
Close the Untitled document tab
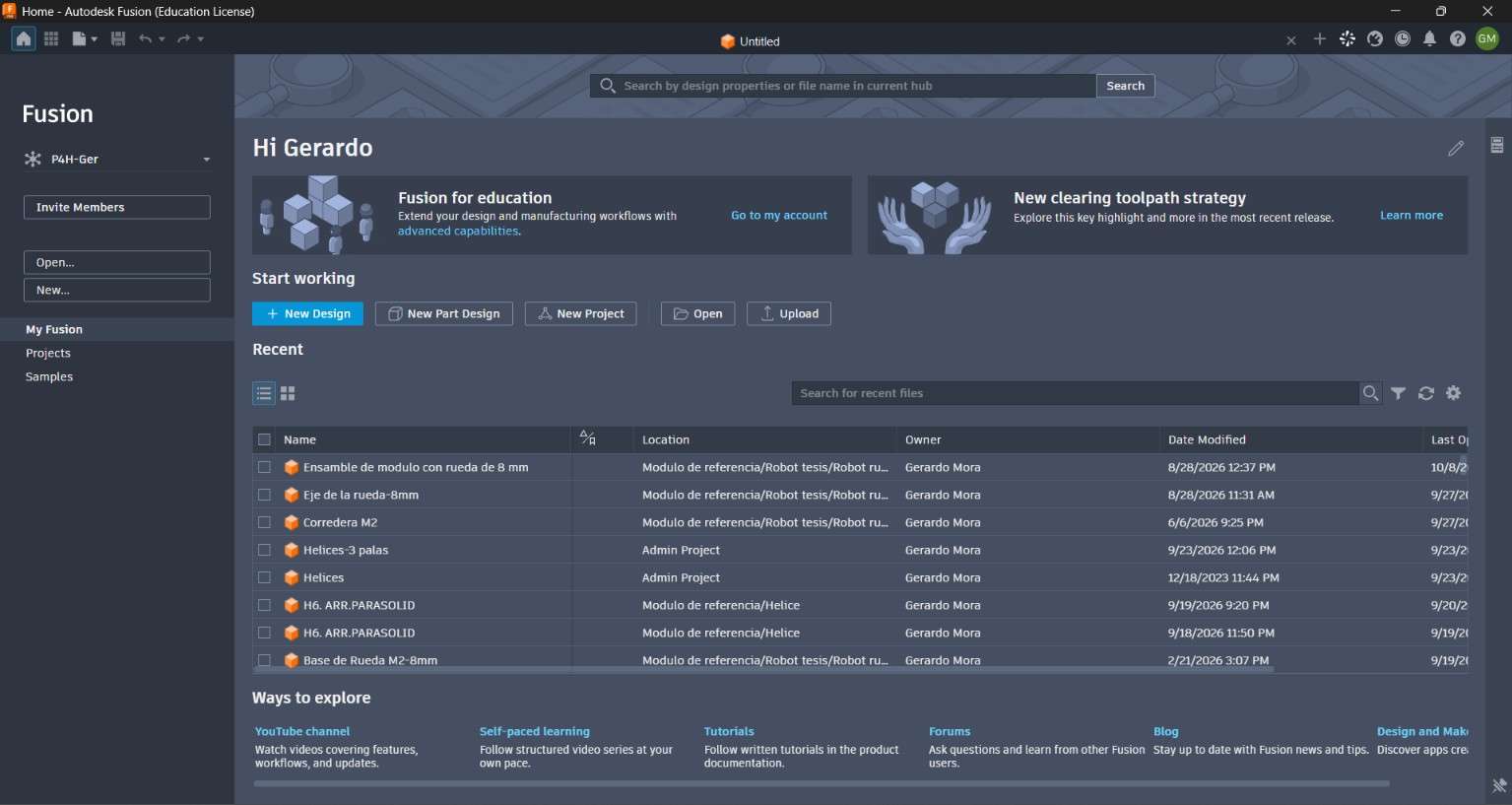(1291, 40)
